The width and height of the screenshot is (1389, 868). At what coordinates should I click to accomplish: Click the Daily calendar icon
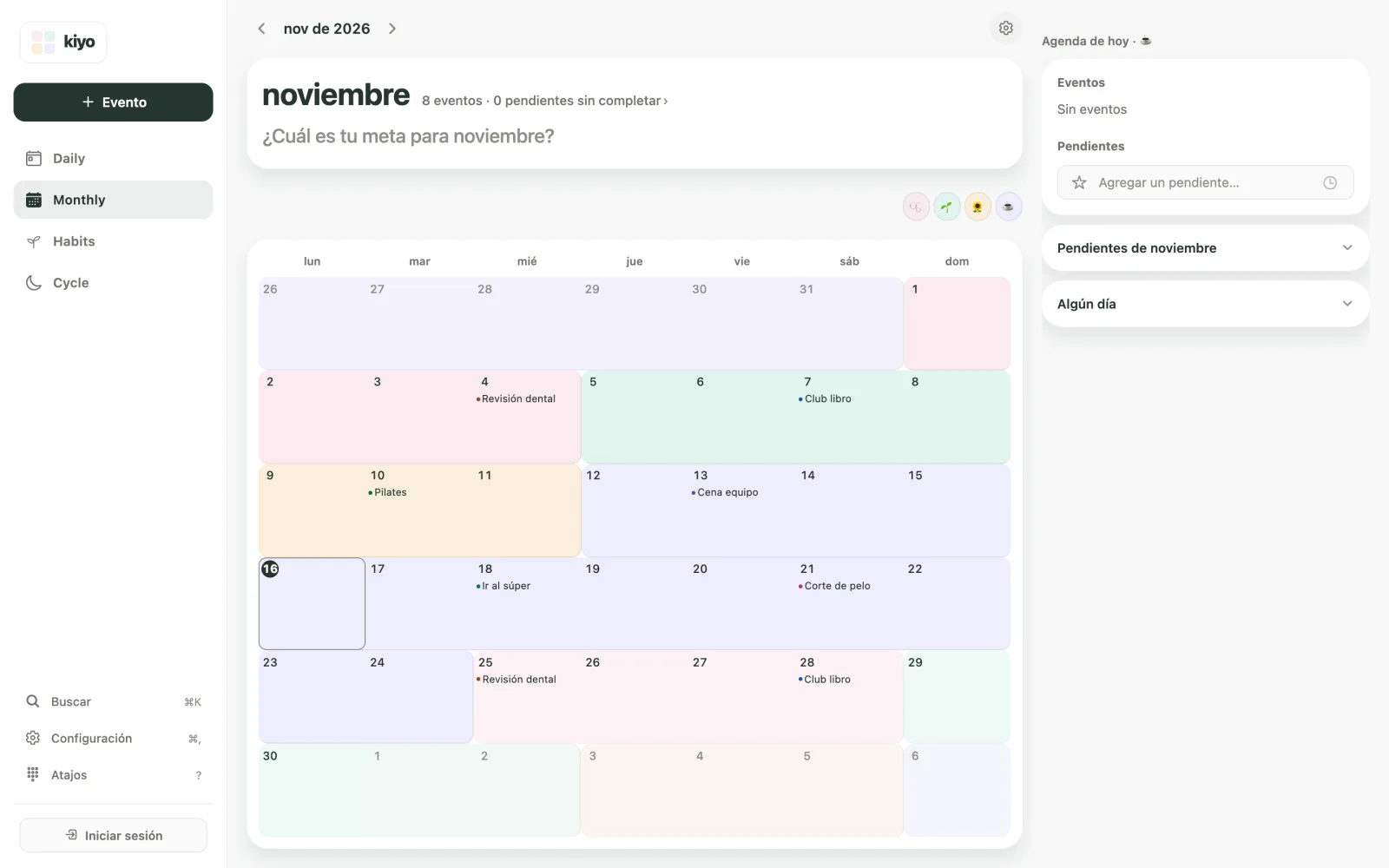34,158
